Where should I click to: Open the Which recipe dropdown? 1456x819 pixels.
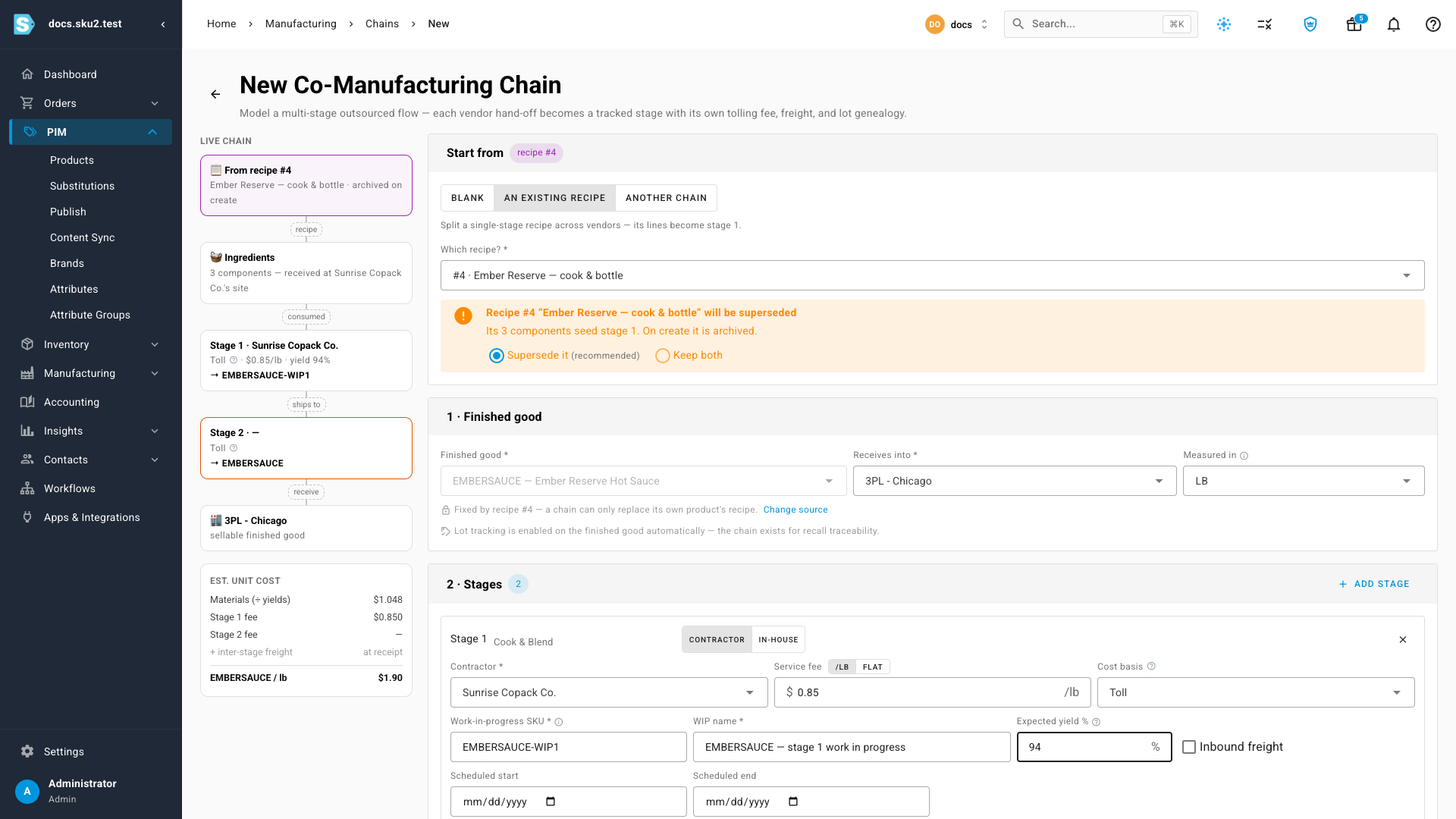[932, 275]
